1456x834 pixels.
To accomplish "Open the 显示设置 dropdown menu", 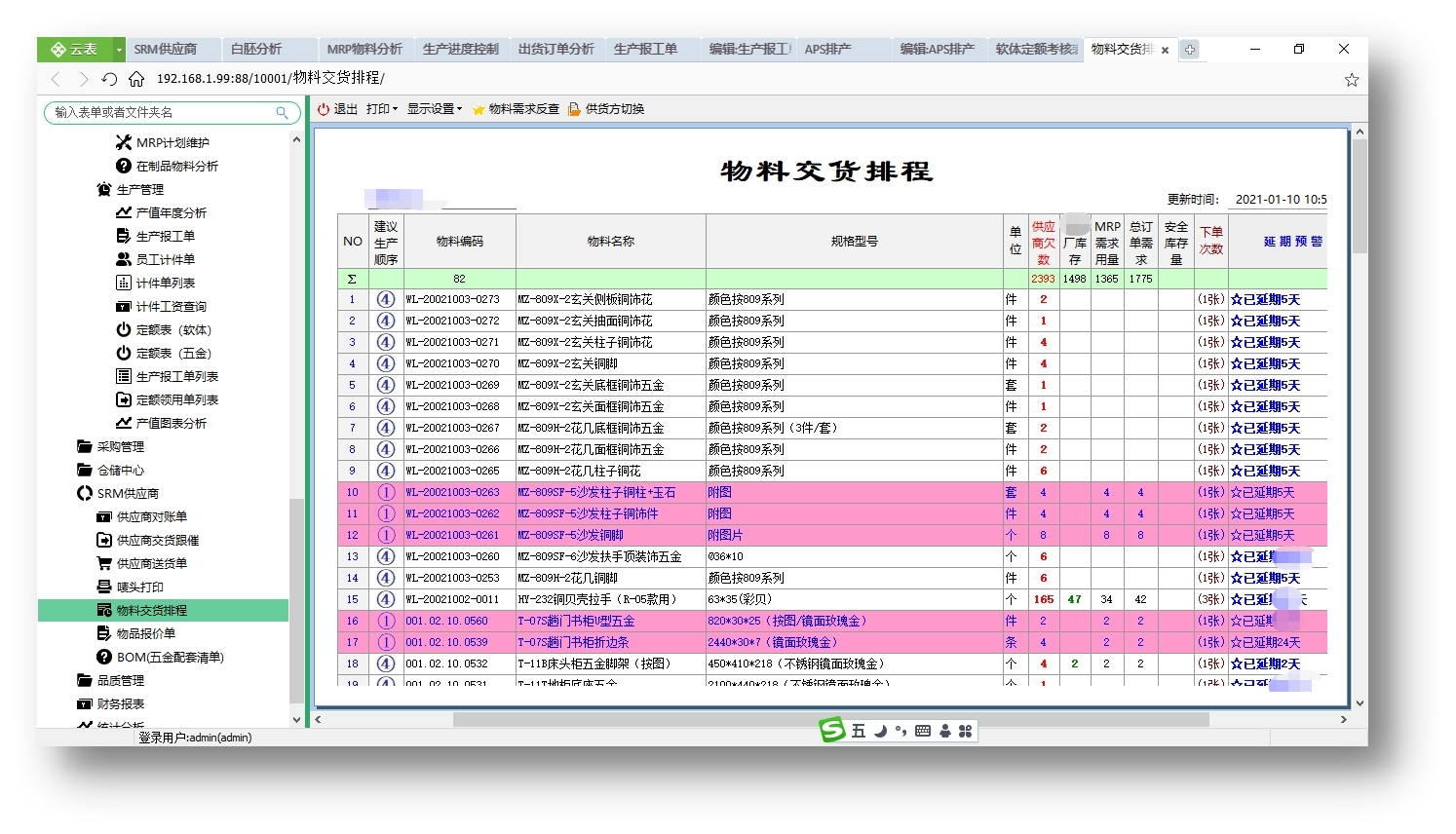I will pos(435,109).
